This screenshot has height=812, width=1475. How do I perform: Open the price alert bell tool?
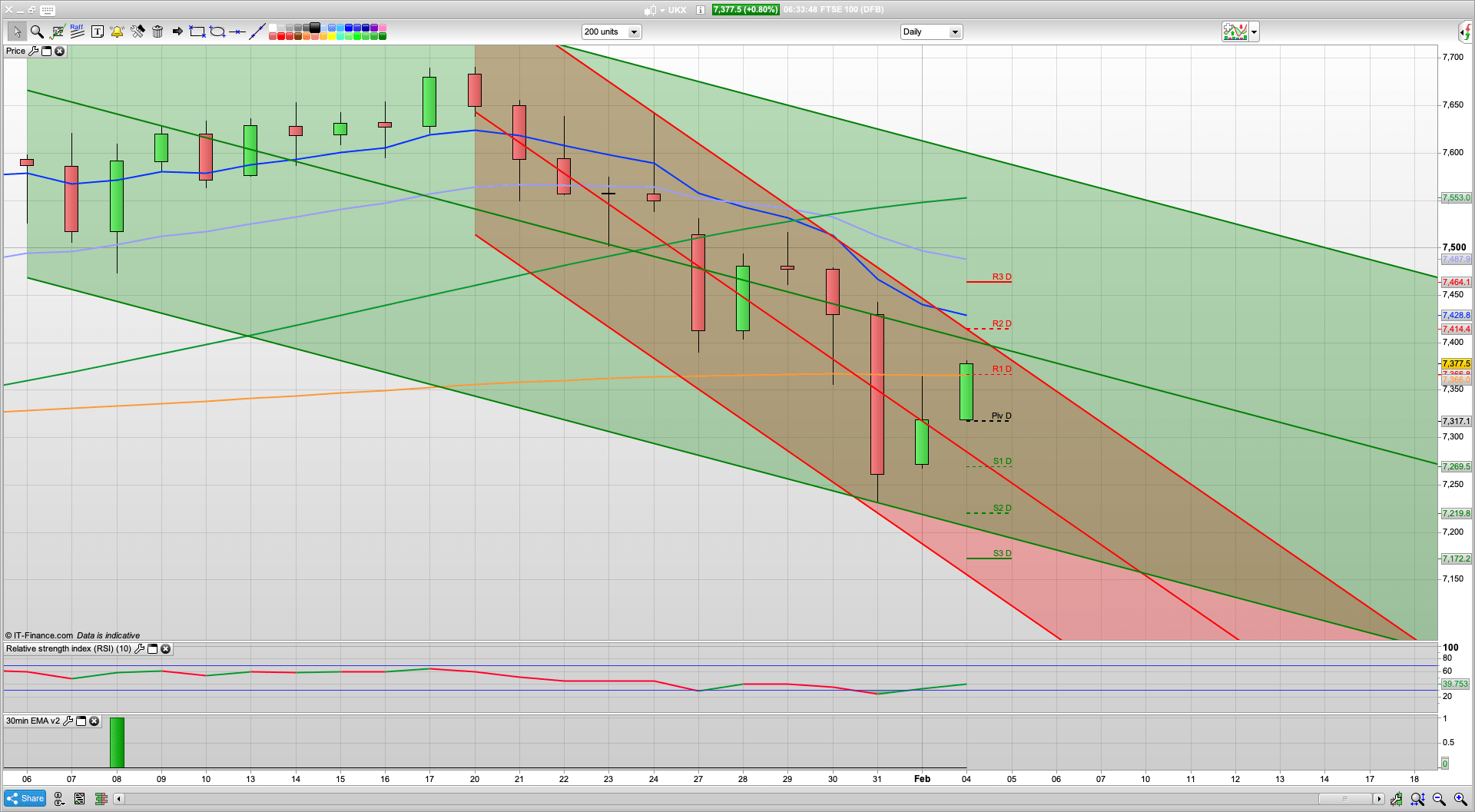pyautogui.click(x=117, y=31)
